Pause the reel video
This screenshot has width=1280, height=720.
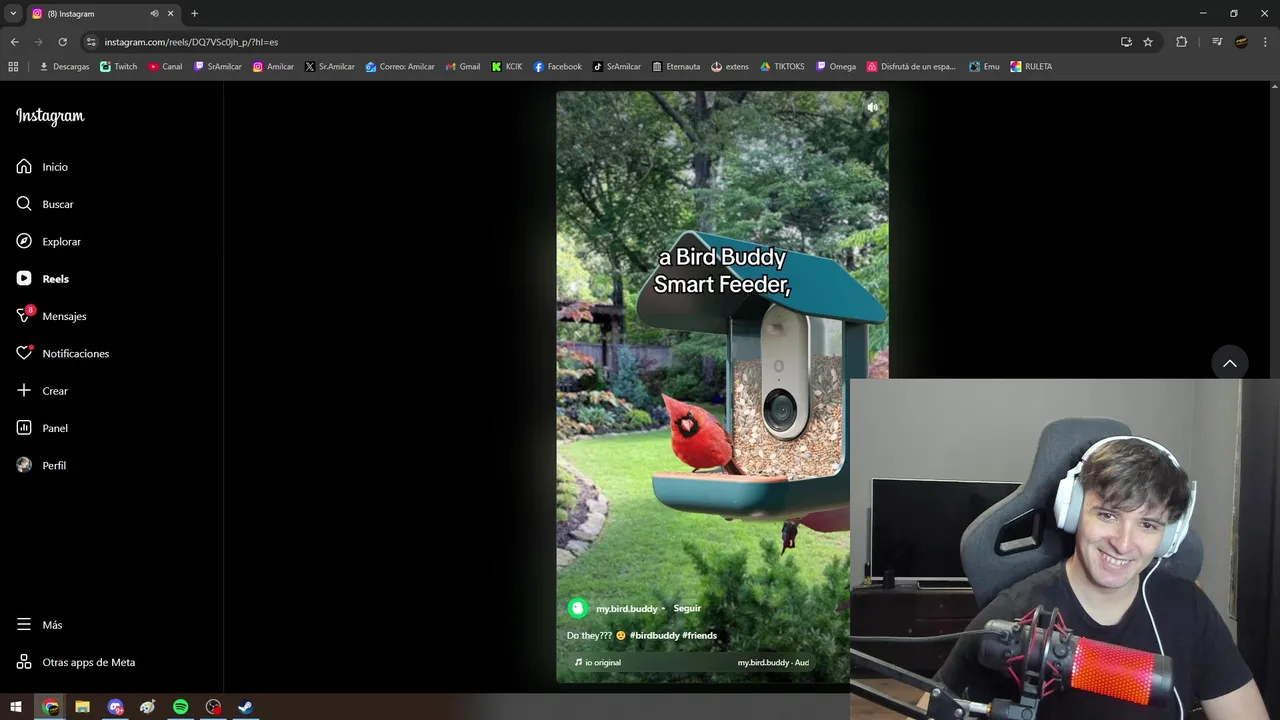click(722, 387)
